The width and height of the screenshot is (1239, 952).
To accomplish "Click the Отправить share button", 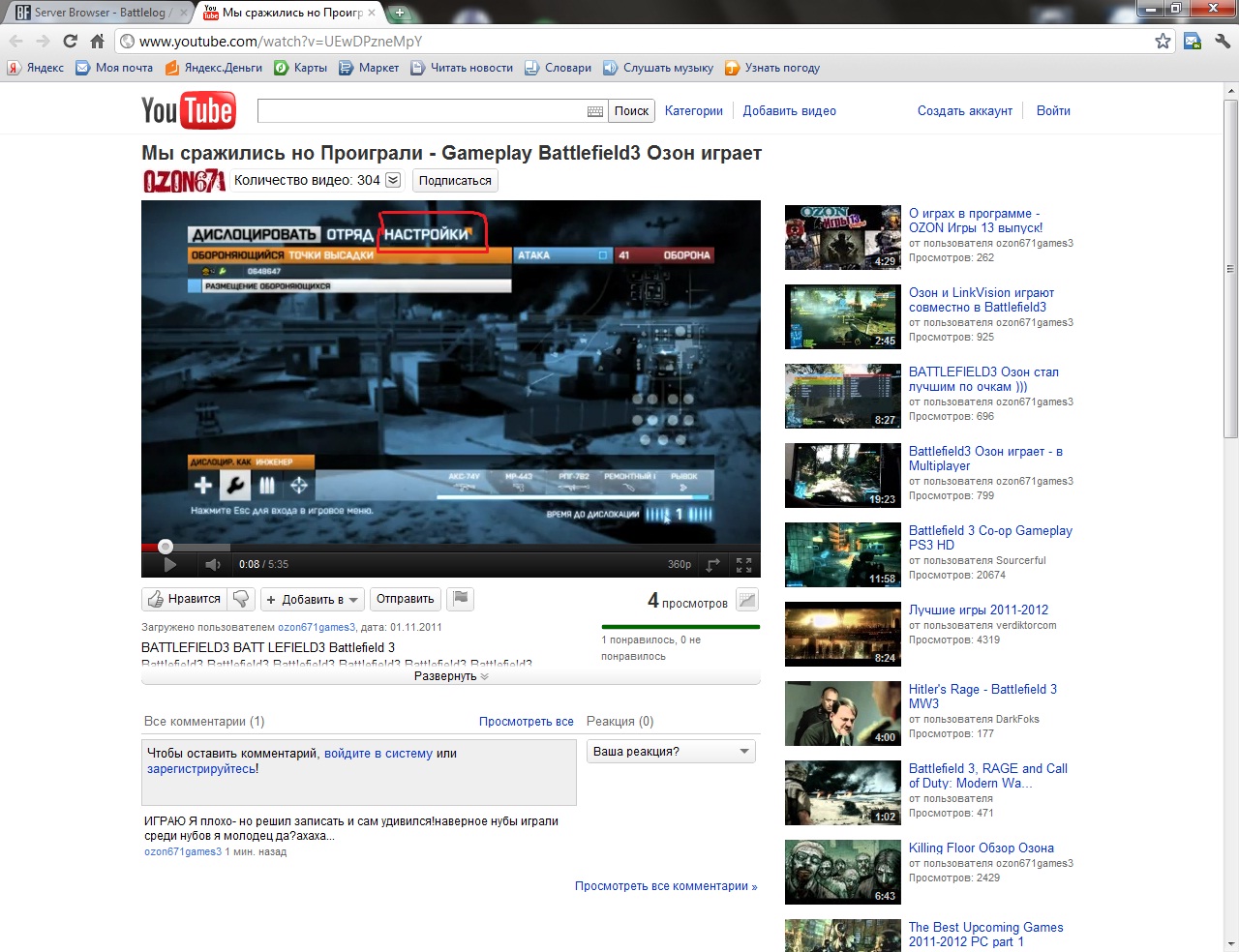I will coord(405,599).
